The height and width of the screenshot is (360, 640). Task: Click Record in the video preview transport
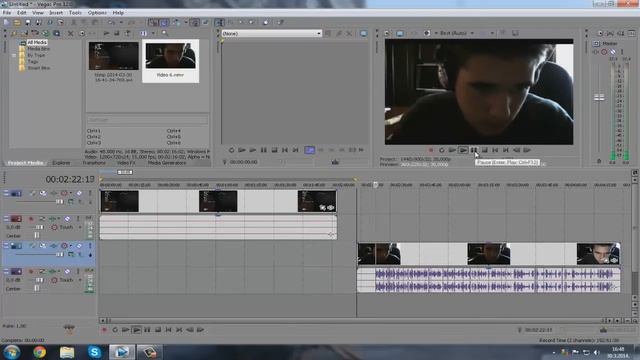click(x=431, y=150)
